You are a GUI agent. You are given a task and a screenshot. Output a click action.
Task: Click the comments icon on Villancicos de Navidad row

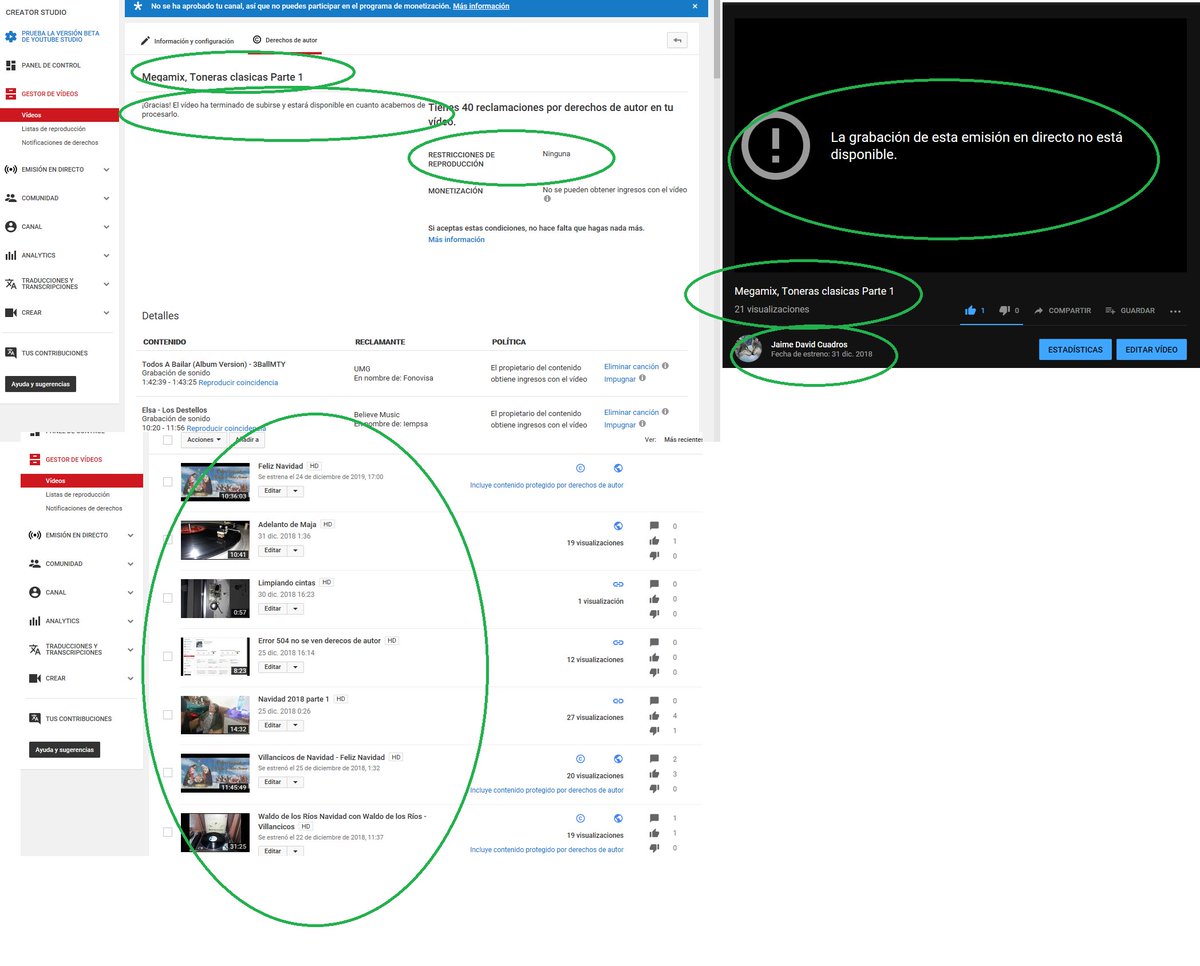654,759
